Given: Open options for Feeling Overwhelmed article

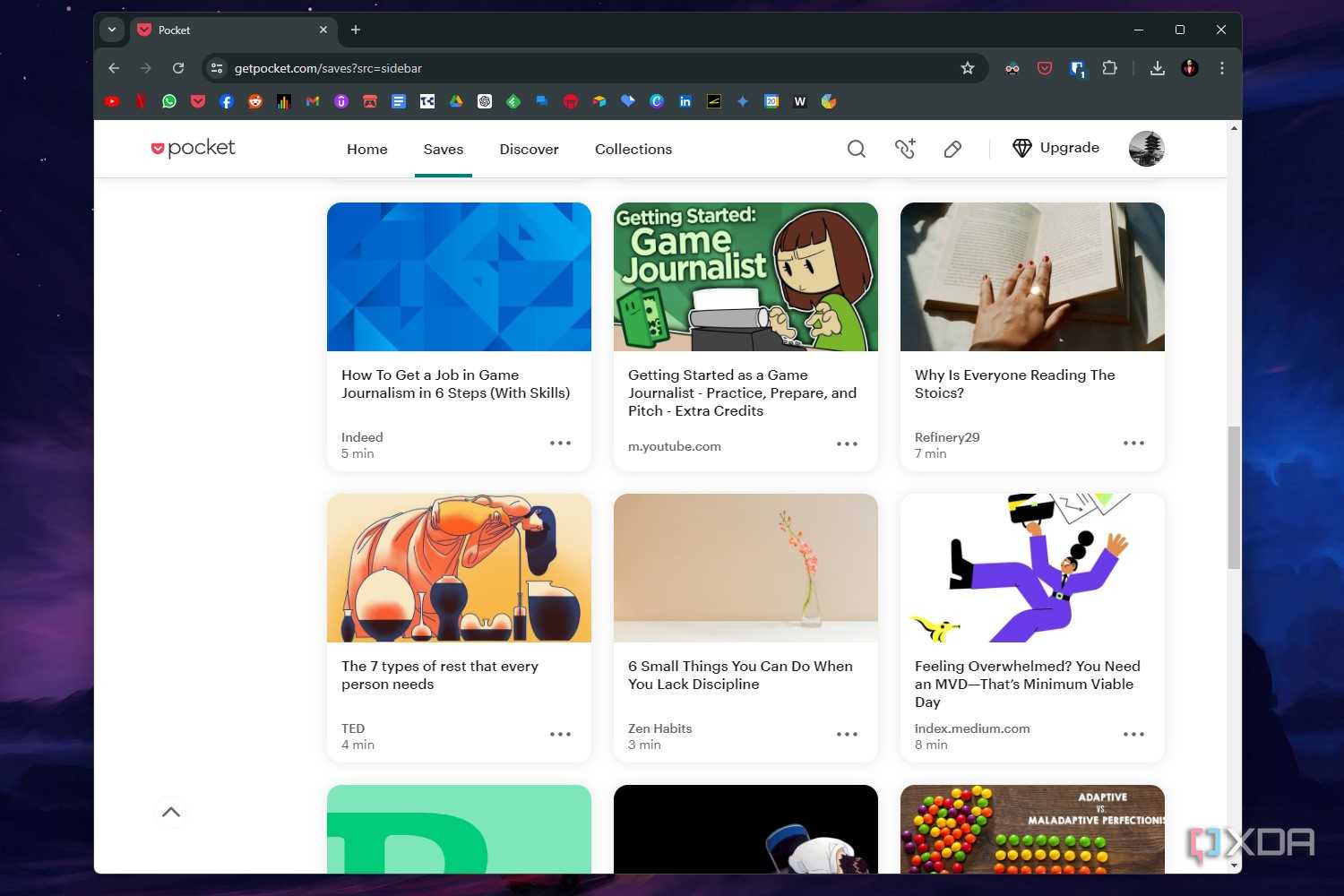Looking at the screenshot, I should (1133, 735).
